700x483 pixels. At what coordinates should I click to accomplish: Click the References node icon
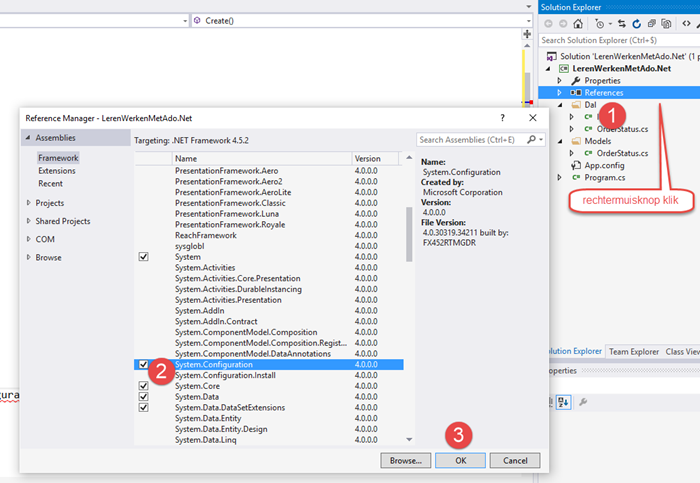[x=576, y=92]
